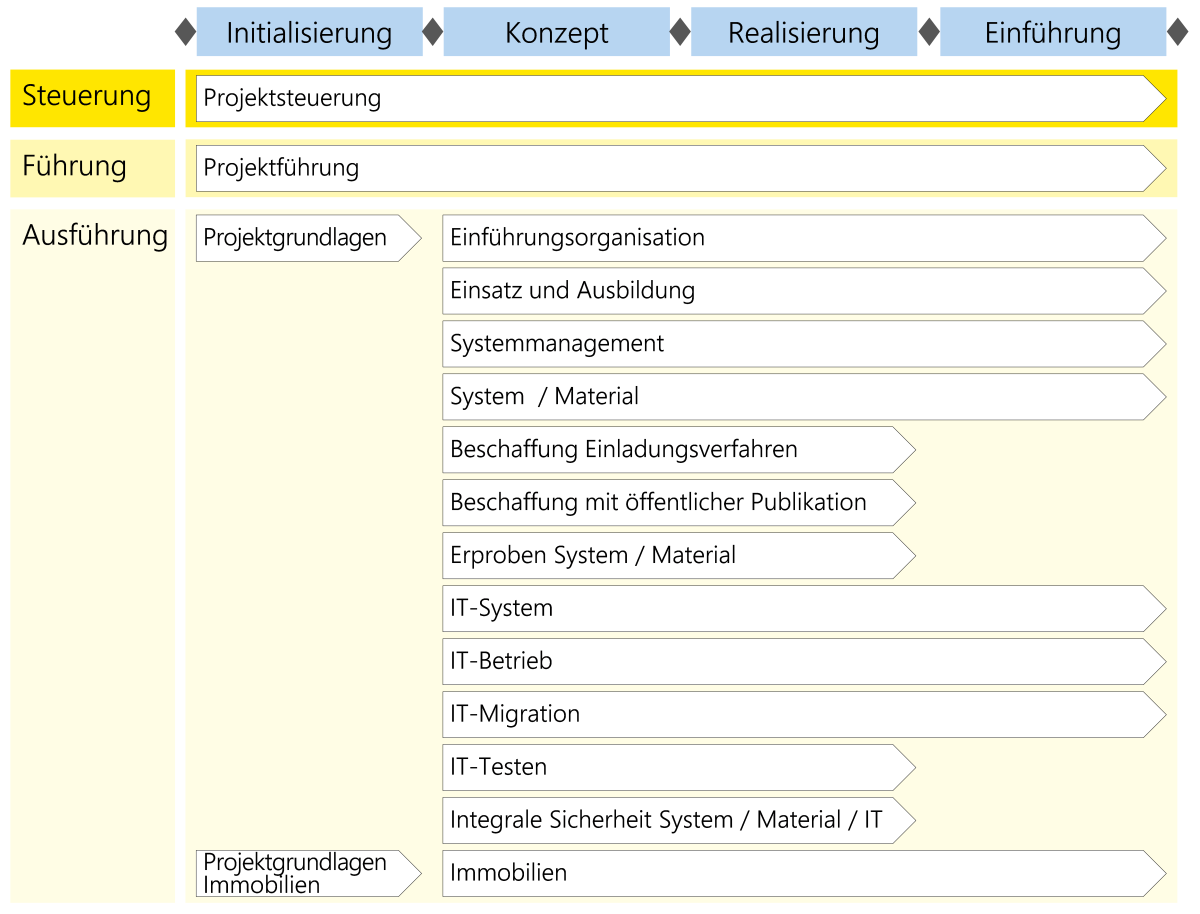Click the diamond milestone after Einführung
The image size is (1200, 914).
1177,32
